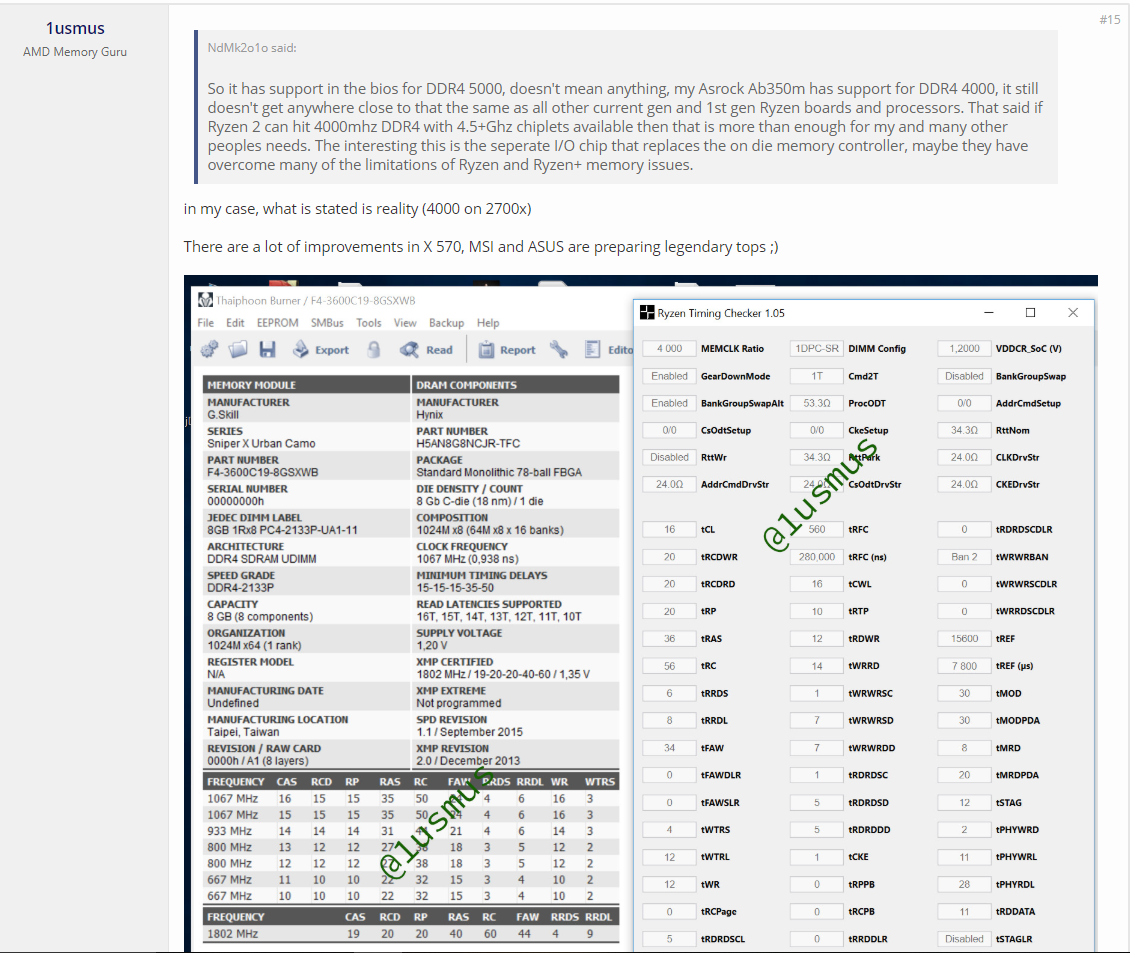Click the DRAM COMPONENTS column header

(x=515, y=385)
